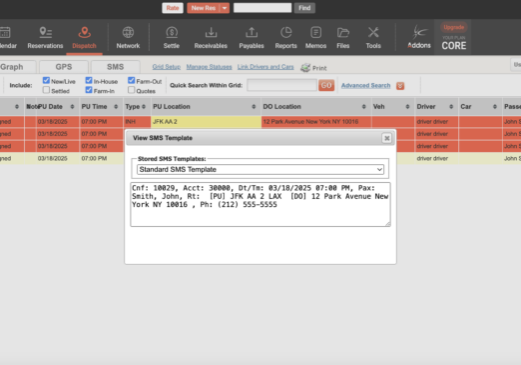Image resolution: width=521 pixels, height=365 pixels.
Task: Toggle the In-House checkbox
Action: pos(89,80)
